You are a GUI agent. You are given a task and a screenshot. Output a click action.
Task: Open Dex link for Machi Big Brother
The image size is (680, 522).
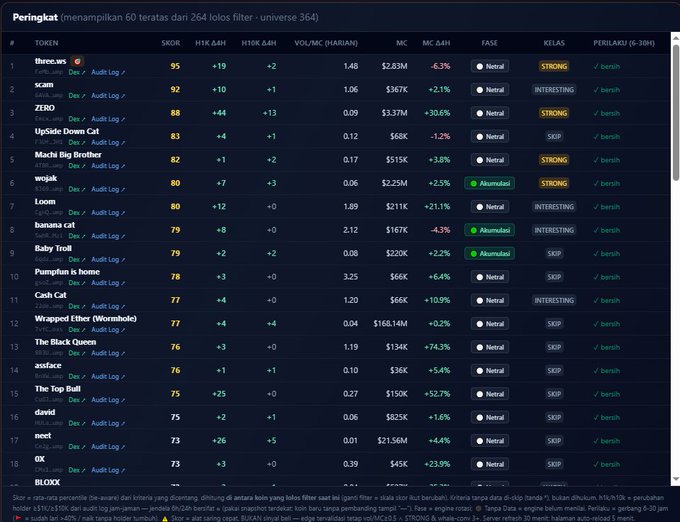77,166
